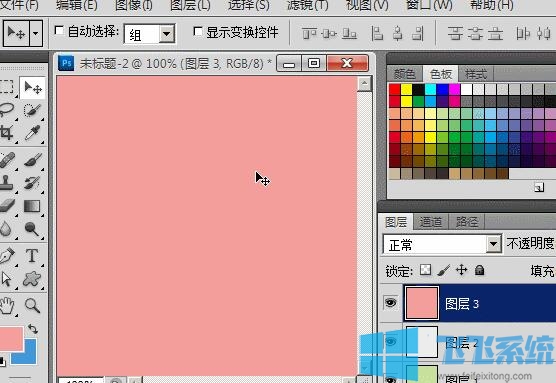Click the Ps document icon in title bar
The image size is (556, 383).
click(66, 63)
